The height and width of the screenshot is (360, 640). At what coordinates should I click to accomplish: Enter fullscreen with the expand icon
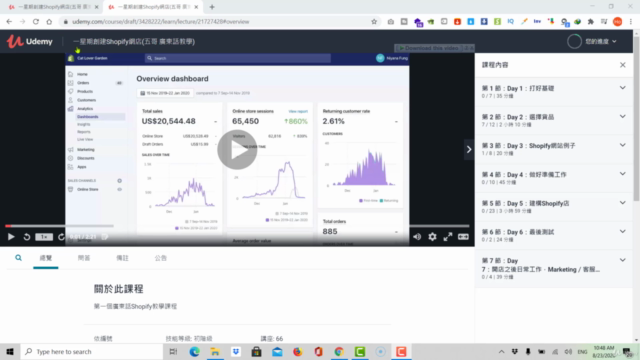(448, 237)
